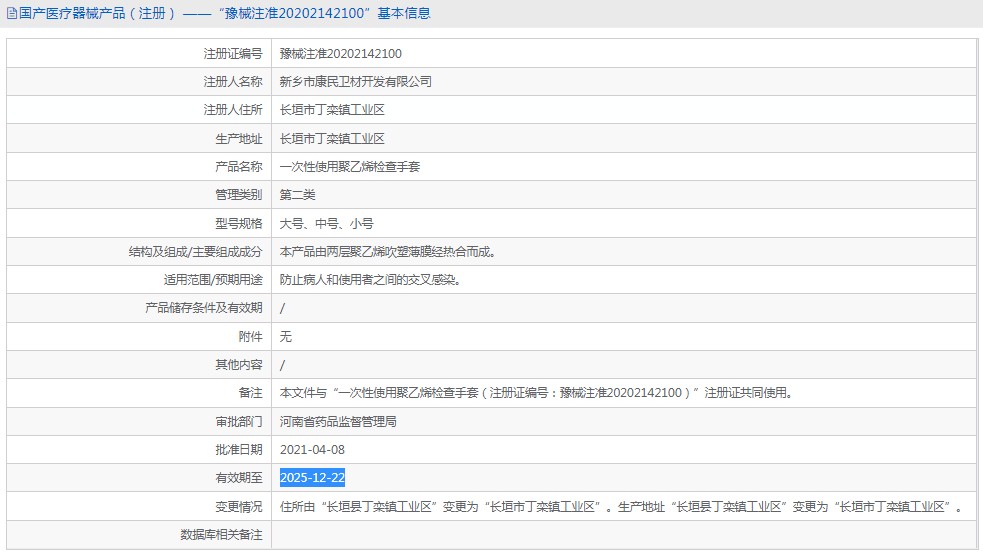Click the page title 国产医疗器械产品（注册）基本信息
Viewport: 983px width, 553px height.
[x=224, y=13]
